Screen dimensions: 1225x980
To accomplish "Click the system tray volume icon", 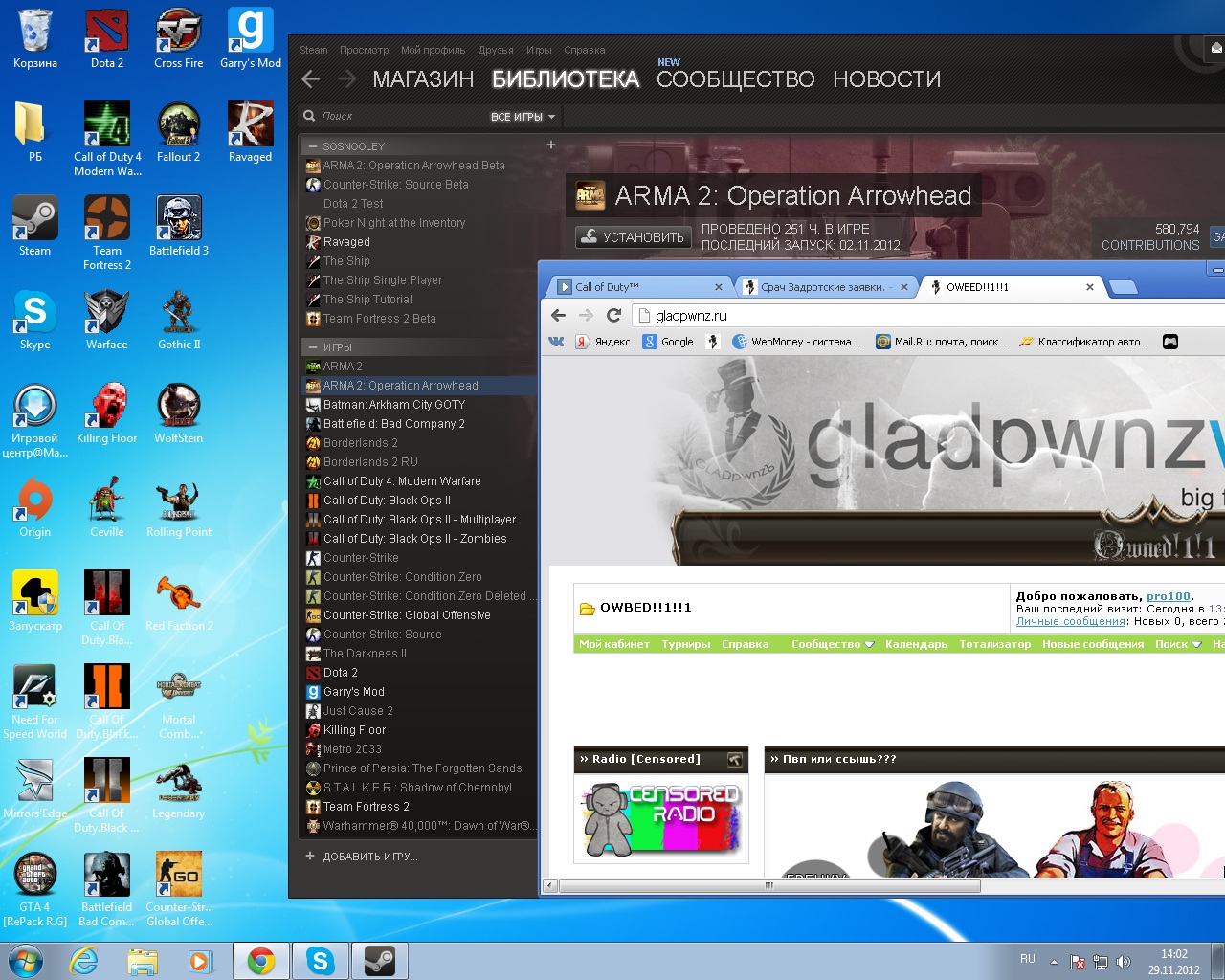I will point(1124,962).
